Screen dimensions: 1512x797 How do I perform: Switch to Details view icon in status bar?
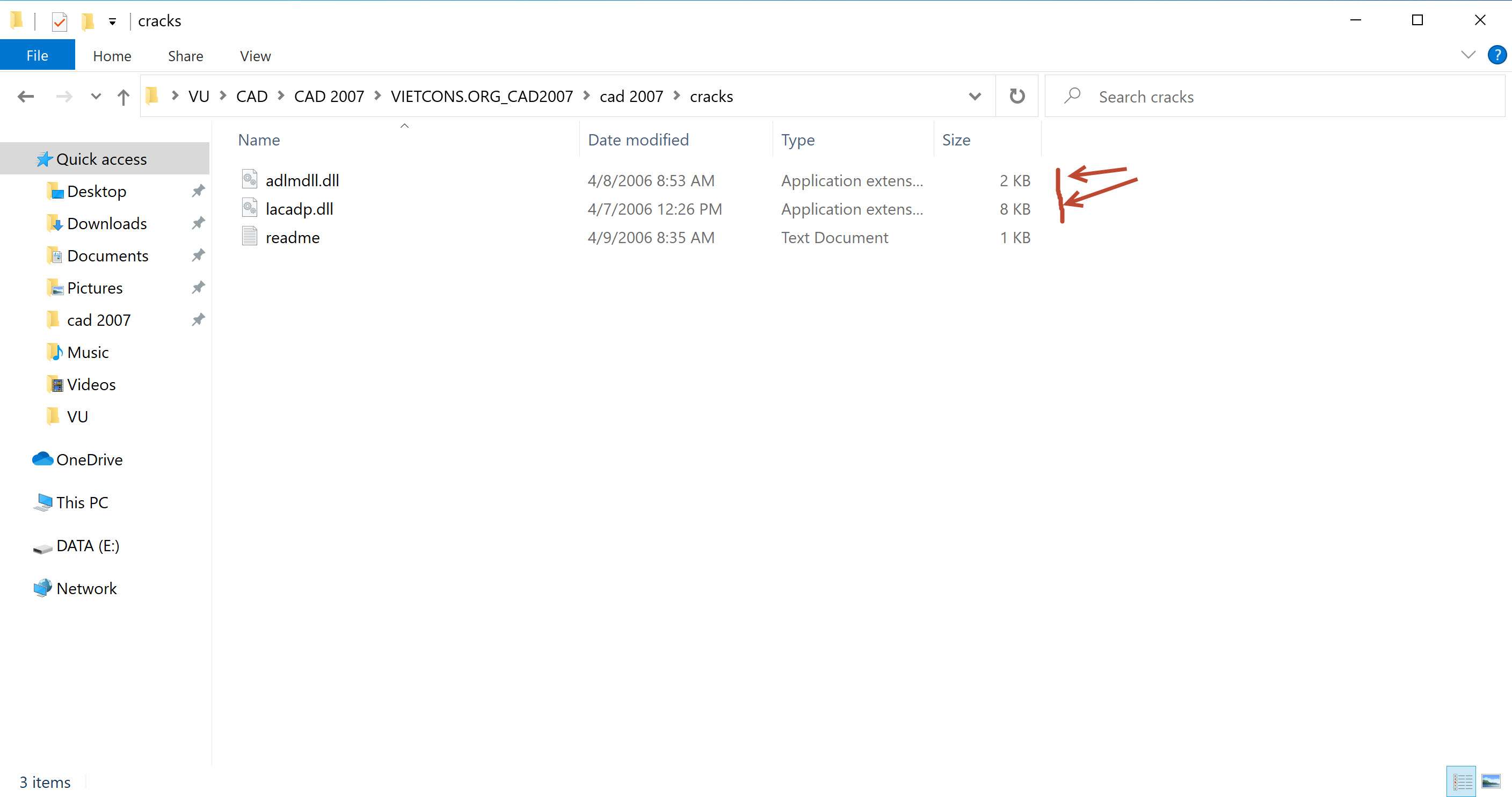(1461, 782)
